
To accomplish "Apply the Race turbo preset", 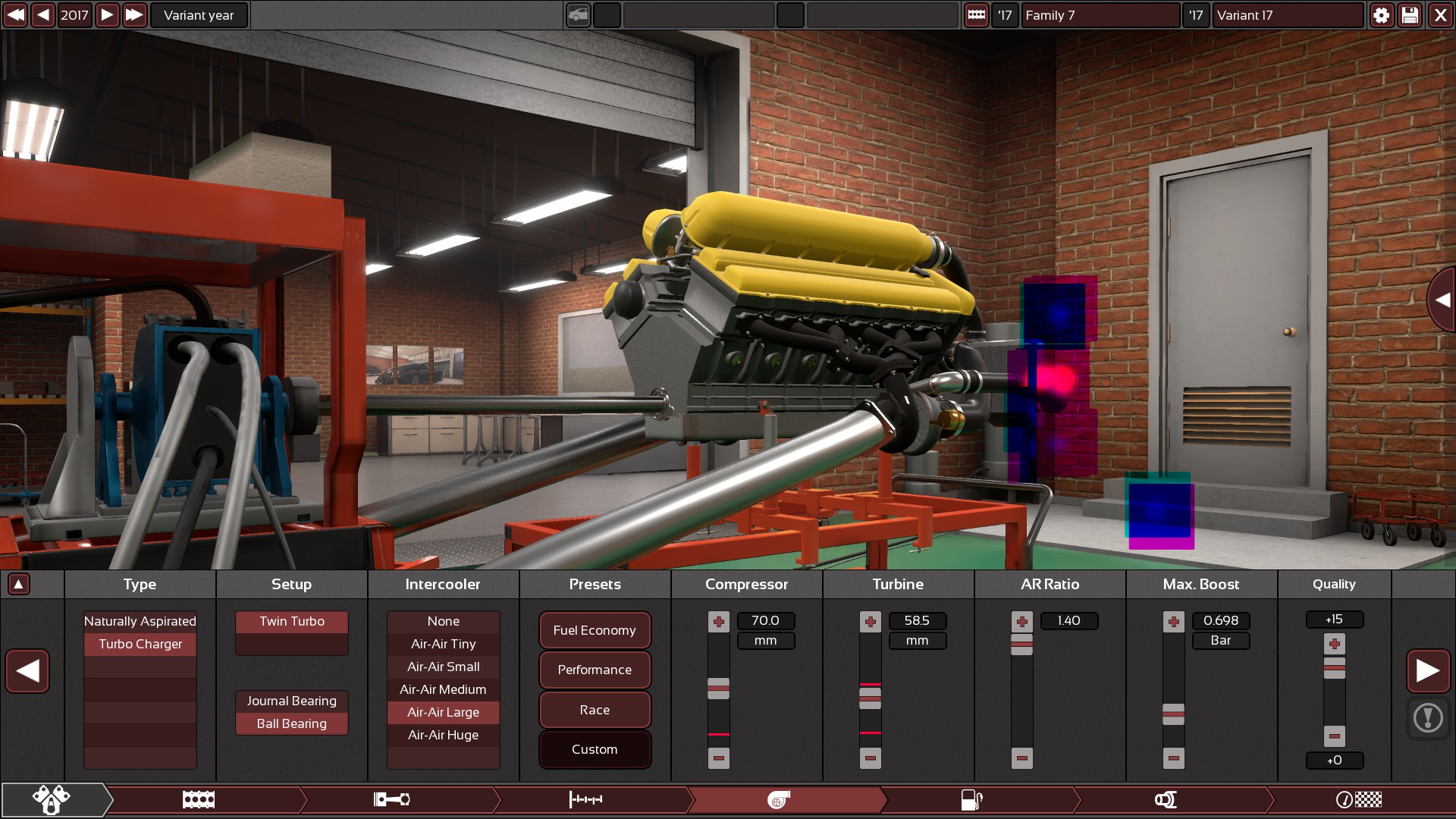I will 595,710.
